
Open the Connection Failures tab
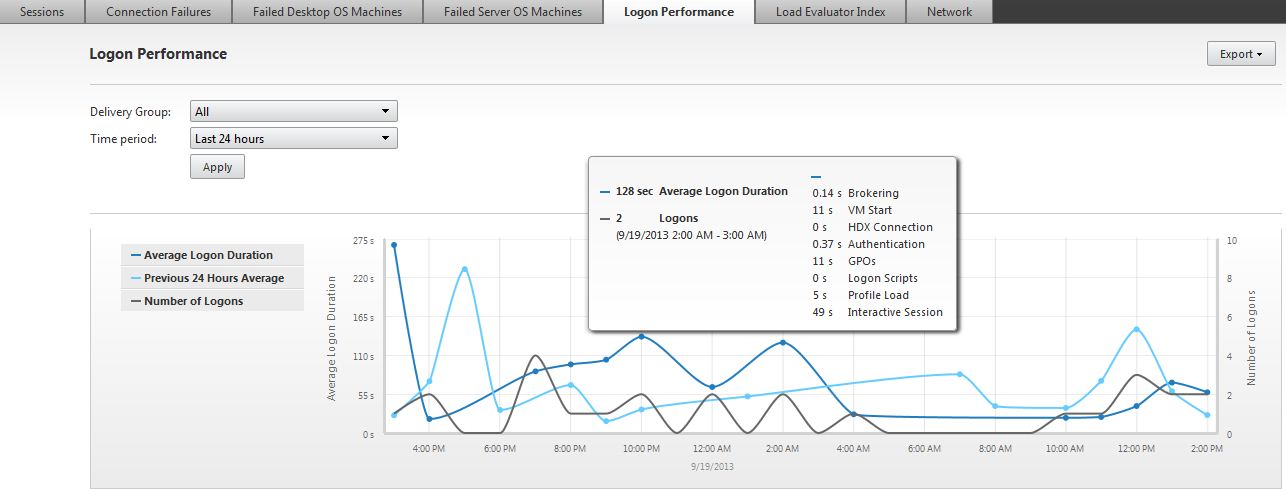158,12
